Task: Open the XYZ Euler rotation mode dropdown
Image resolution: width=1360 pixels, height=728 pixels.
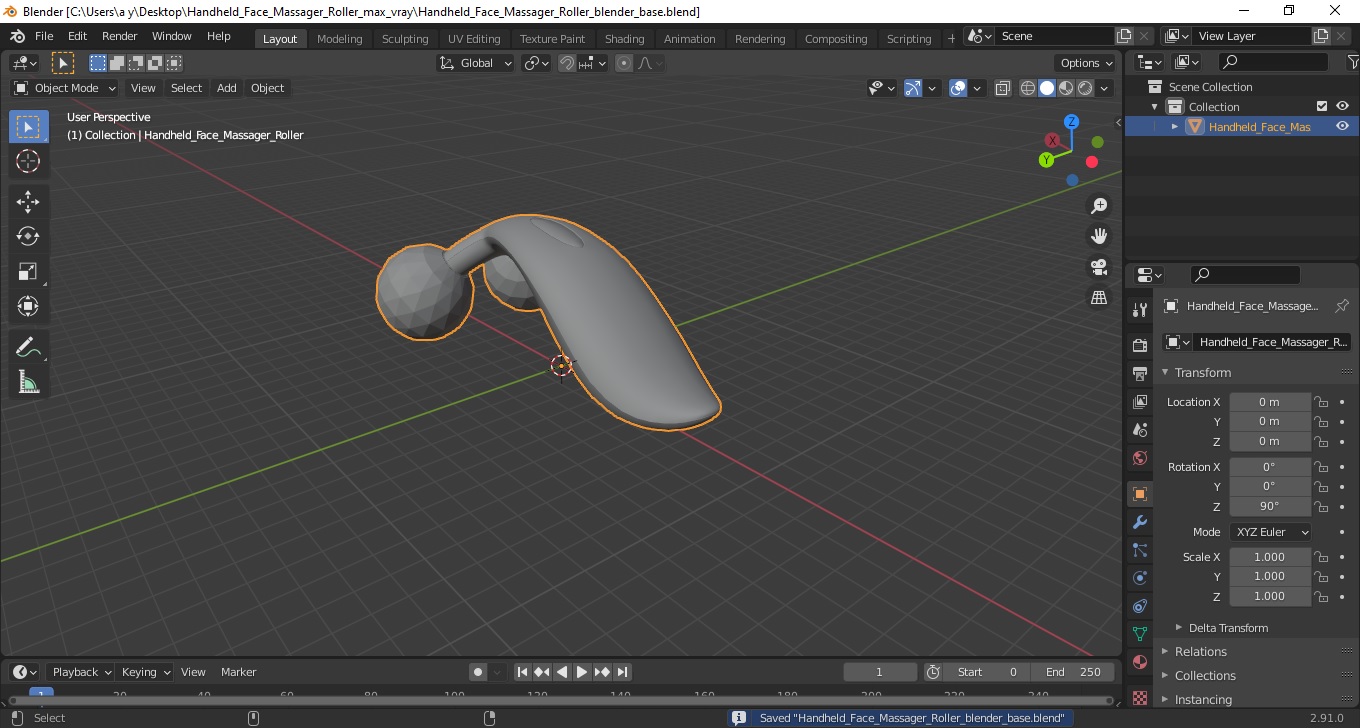Action: [1270, 532]
